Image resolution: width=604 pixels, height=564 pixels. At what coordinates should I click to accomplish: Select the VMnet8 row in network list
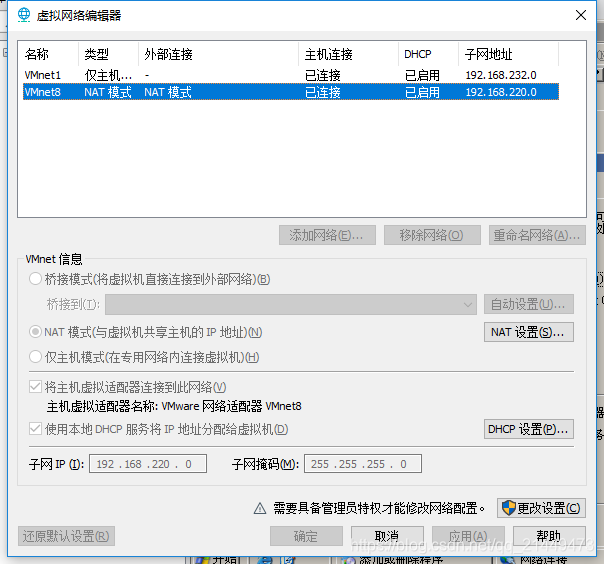tap(291, 92)
